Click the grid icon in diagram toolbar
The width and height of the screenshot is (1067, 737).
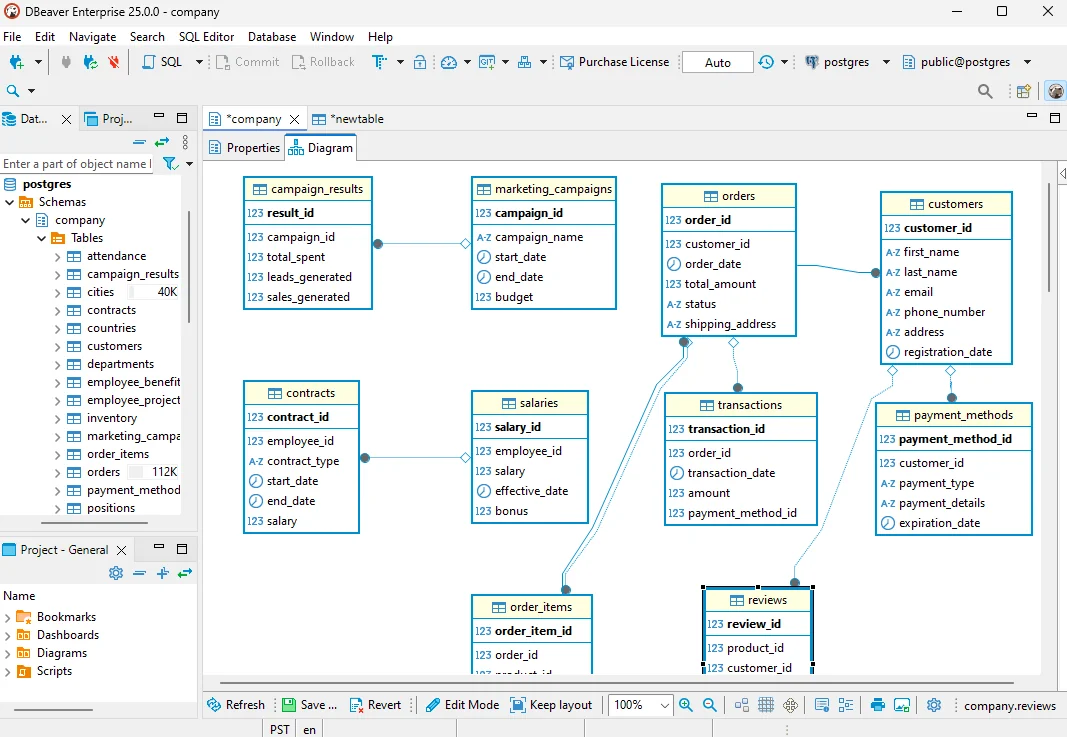[766, 705]
